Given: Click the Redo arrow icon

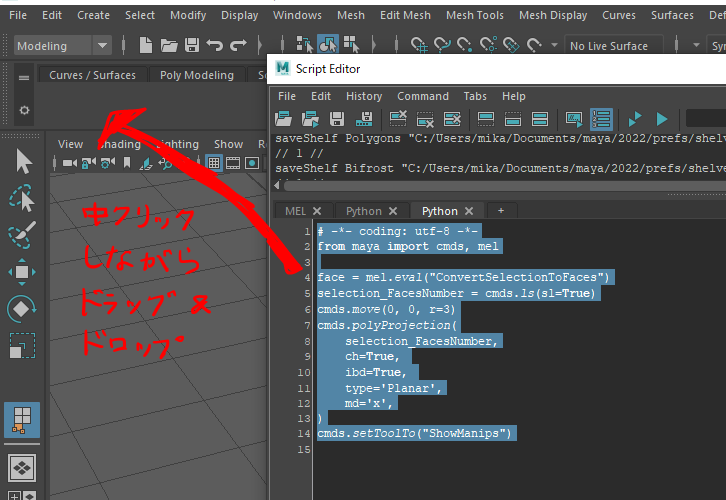Looking at the screenshot, I should 238,45.
